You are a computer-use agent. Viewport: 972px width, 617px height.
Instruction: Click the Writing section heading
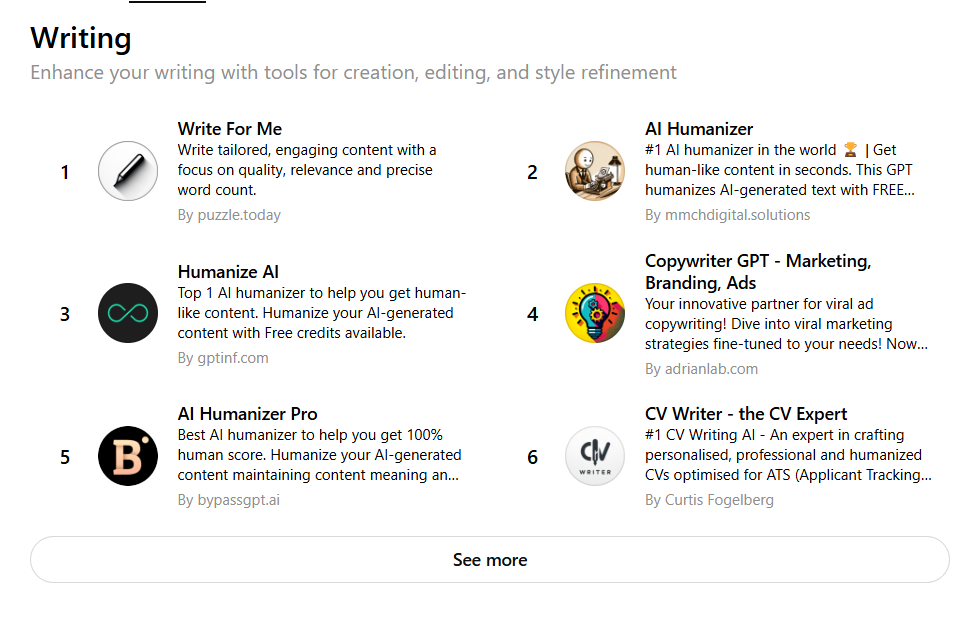pos(81,38)
